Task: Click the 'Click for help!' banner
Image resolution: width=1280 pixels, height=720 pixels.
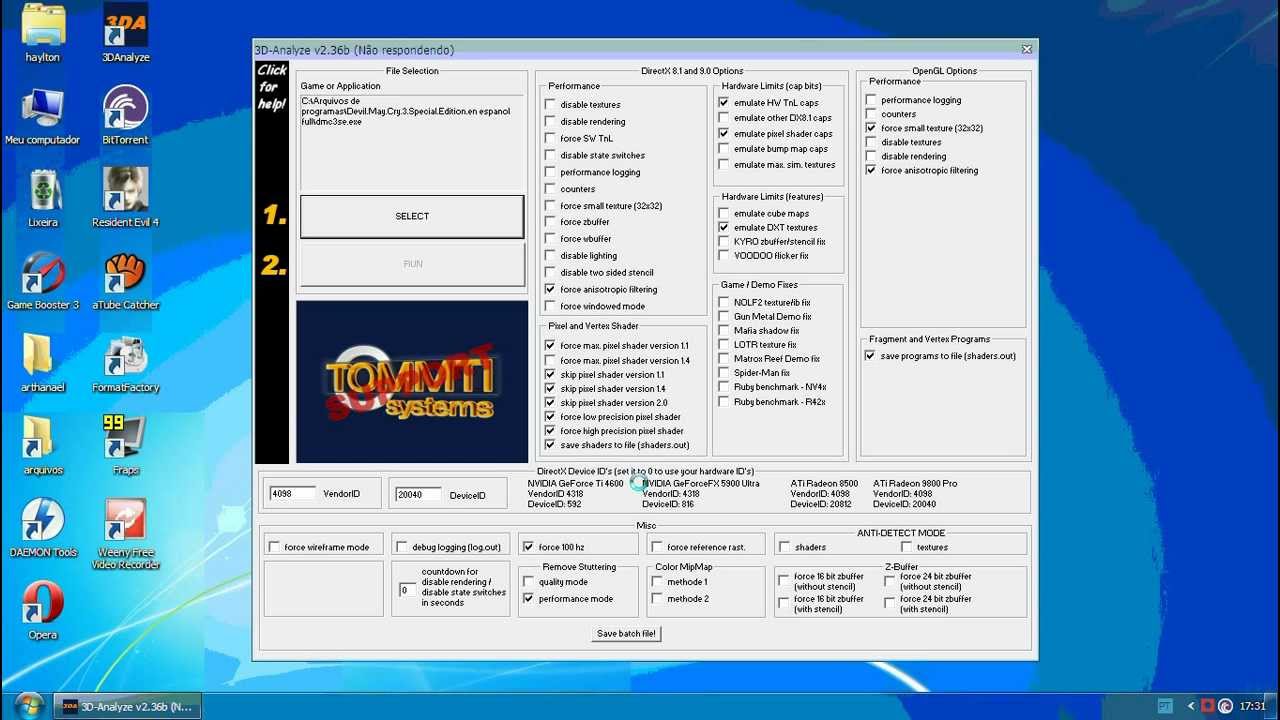Action: pyautogui.click(x=272, y=87)
